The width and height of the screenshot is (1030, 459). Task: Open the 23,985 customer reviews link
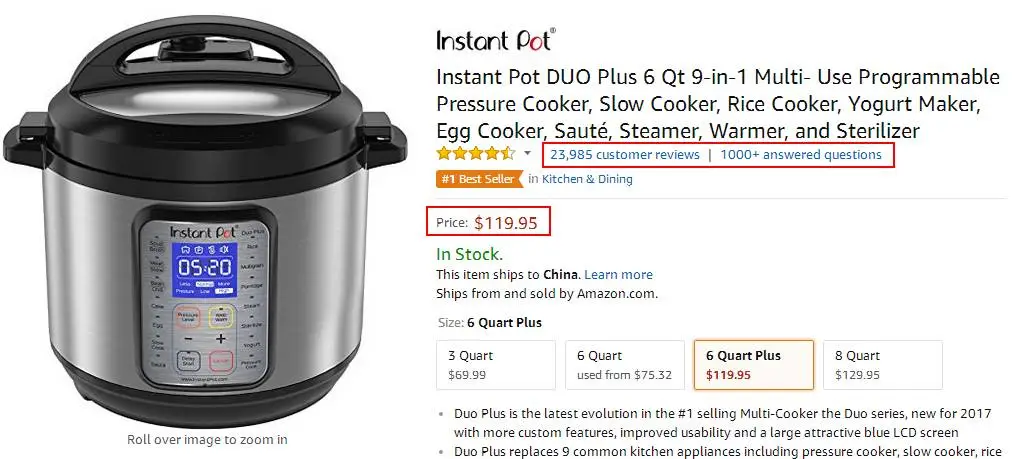tap(625, 155)
